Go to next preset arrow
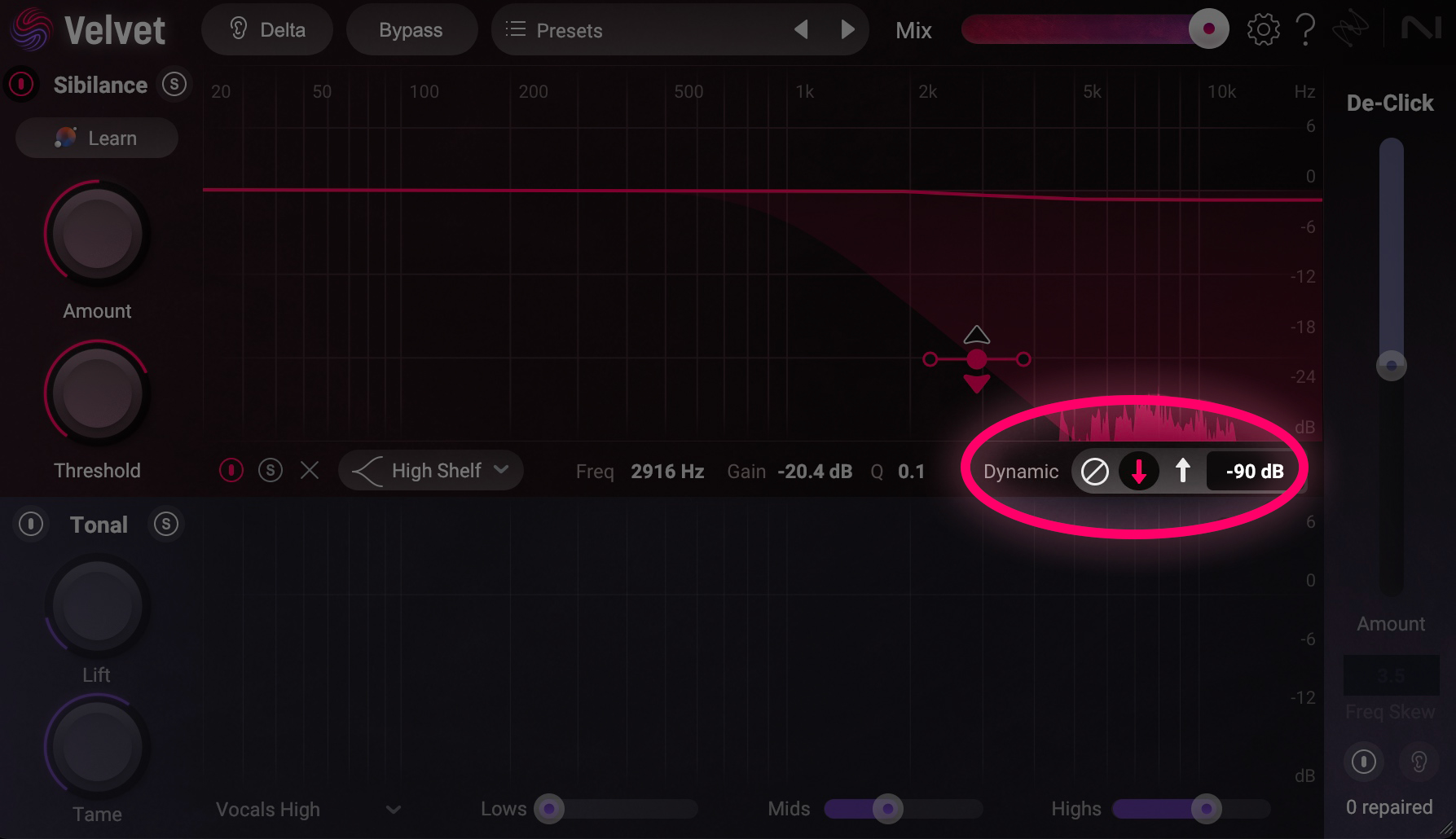1456x839 pixels. pos(847,30)
